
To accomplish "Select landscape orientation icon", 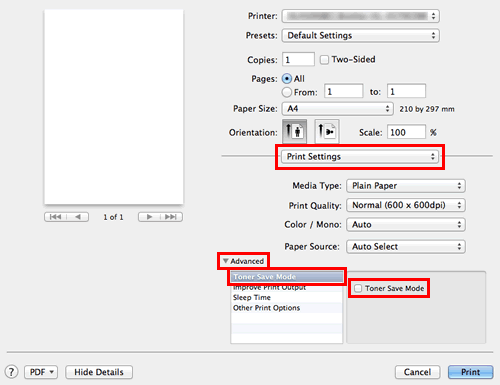I will tap(327, 131).
